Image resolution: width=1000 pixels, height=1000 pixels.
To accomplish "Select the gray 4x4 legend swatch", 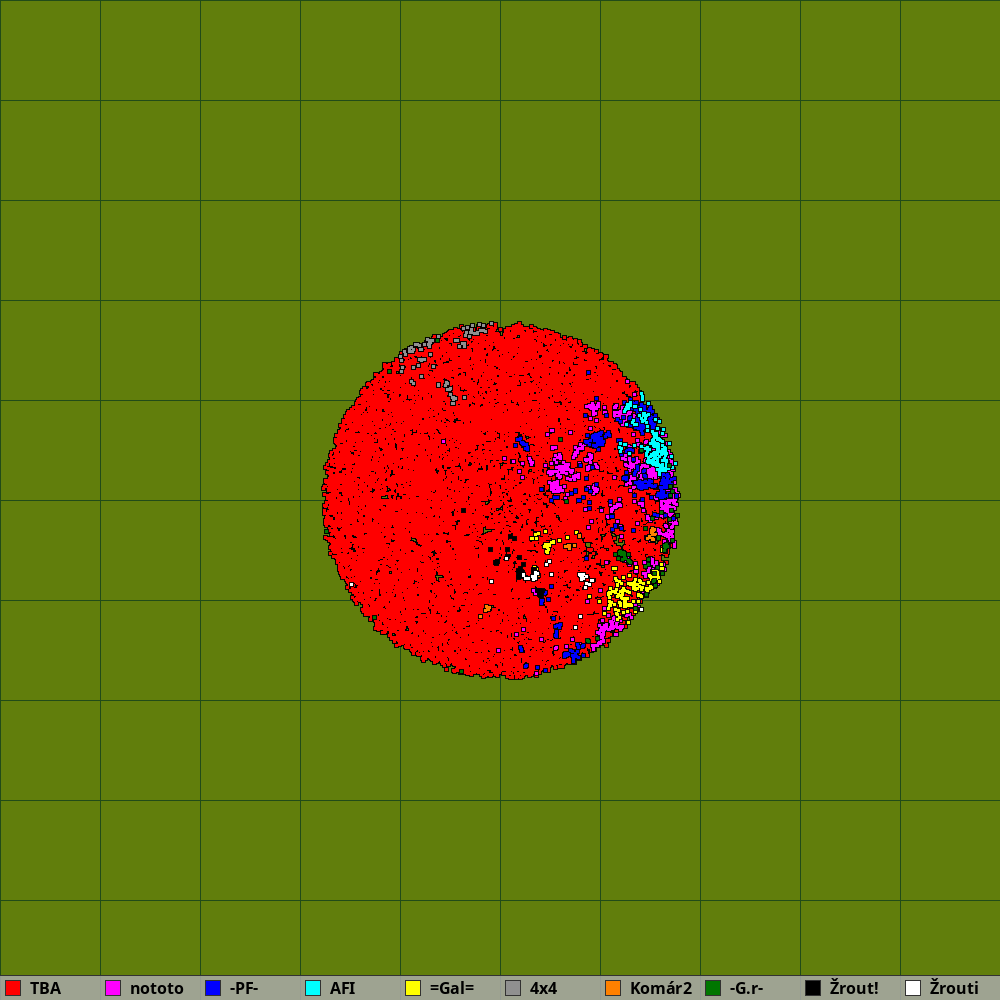I will [513, 988].
